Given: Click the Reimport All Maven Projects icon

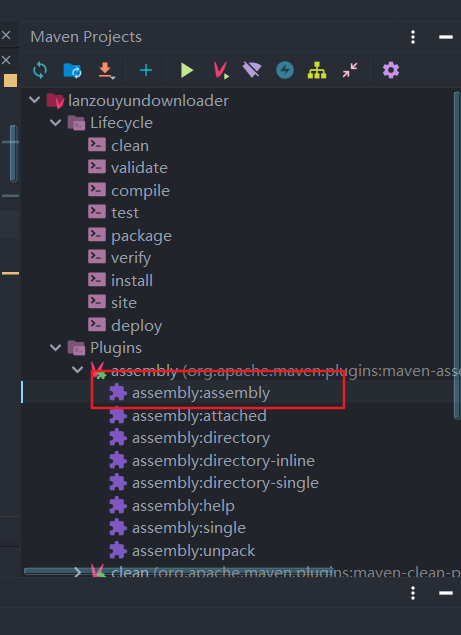Looking at the screenshot, I should (x=40, y=70).
